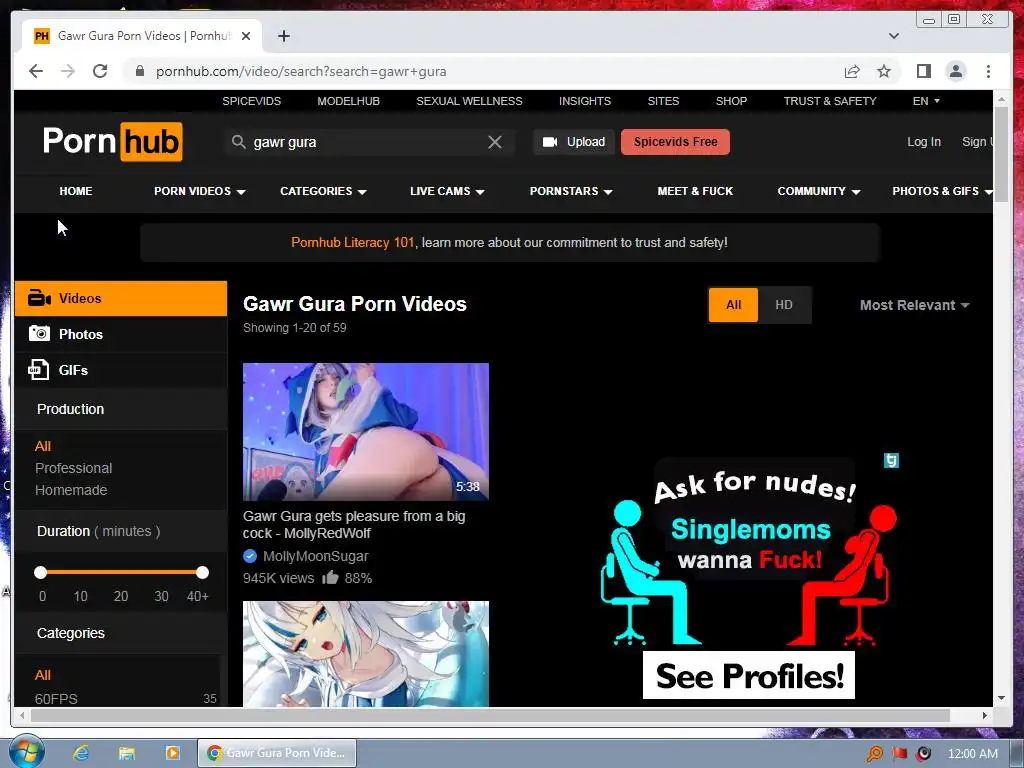
Task: Open a new tab with plus icon
Action: coord(283,36)
